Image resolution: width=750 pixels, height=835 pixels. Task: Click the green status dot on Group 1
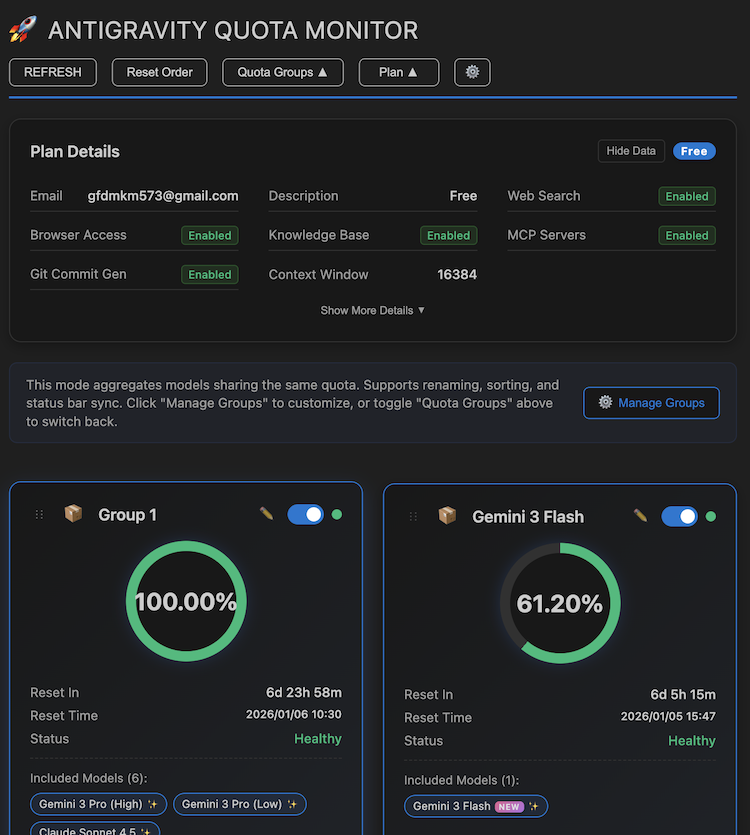click(337, 514)
